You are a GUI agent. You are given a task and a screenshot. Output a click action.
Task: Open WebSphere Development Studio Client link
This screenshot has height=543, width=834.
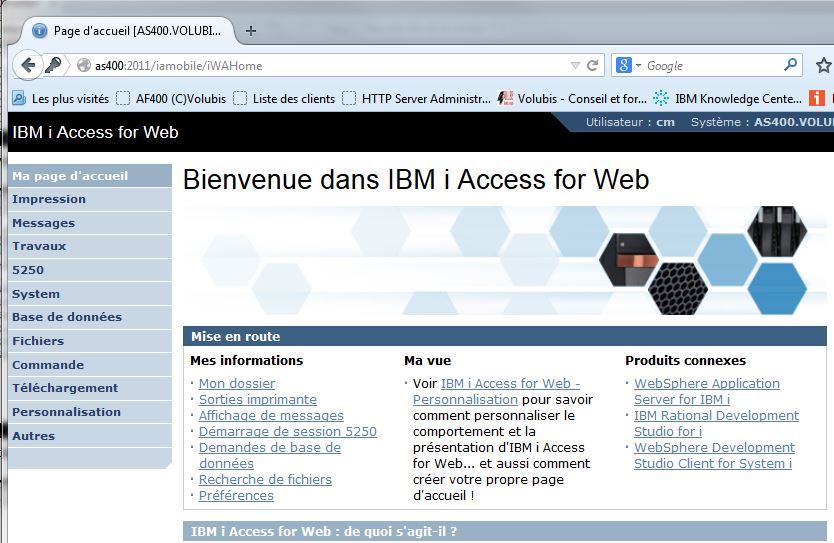(x=714, y=455)
